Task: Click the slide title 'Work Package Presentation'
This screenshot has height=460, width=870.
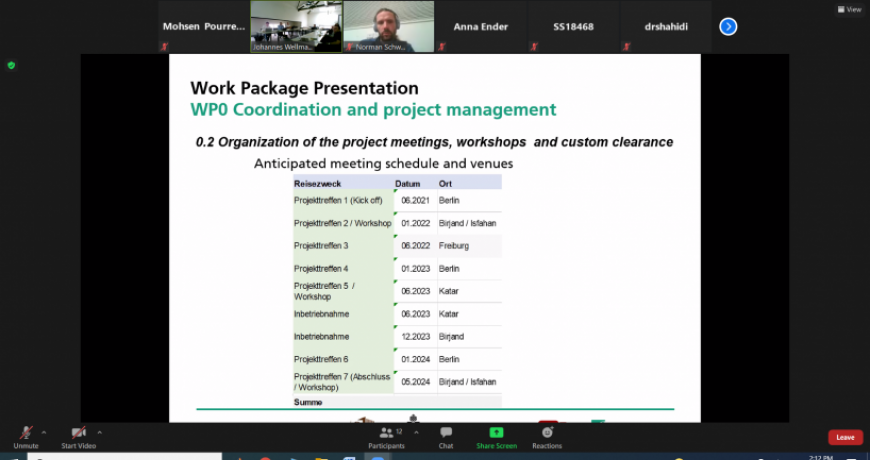Action: click(304, 88)
